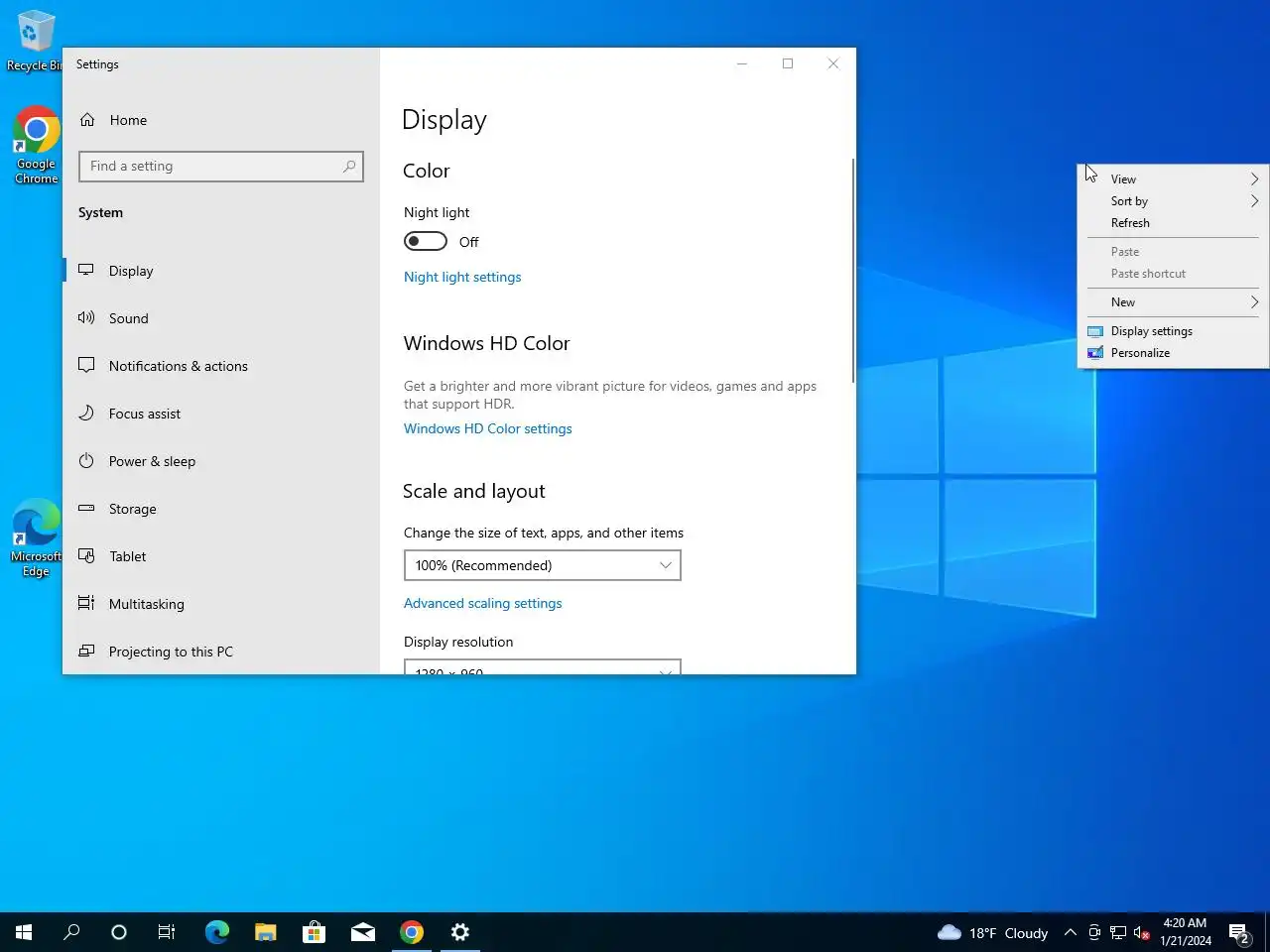The height and width of the screenshot is (952, 1270).
Task: Click the Settings vertical scrollbar
Action: pyautogui.click(x=853, y=270)
